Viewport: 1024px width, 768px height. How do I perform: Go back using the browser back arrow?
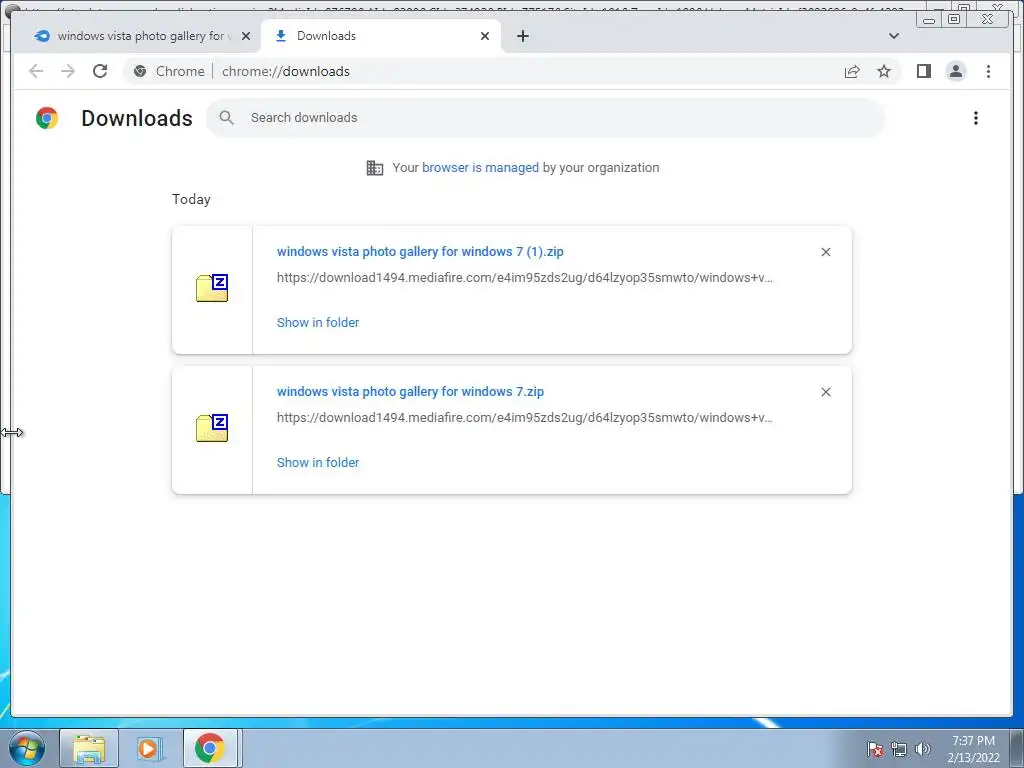tap(36, 71)
